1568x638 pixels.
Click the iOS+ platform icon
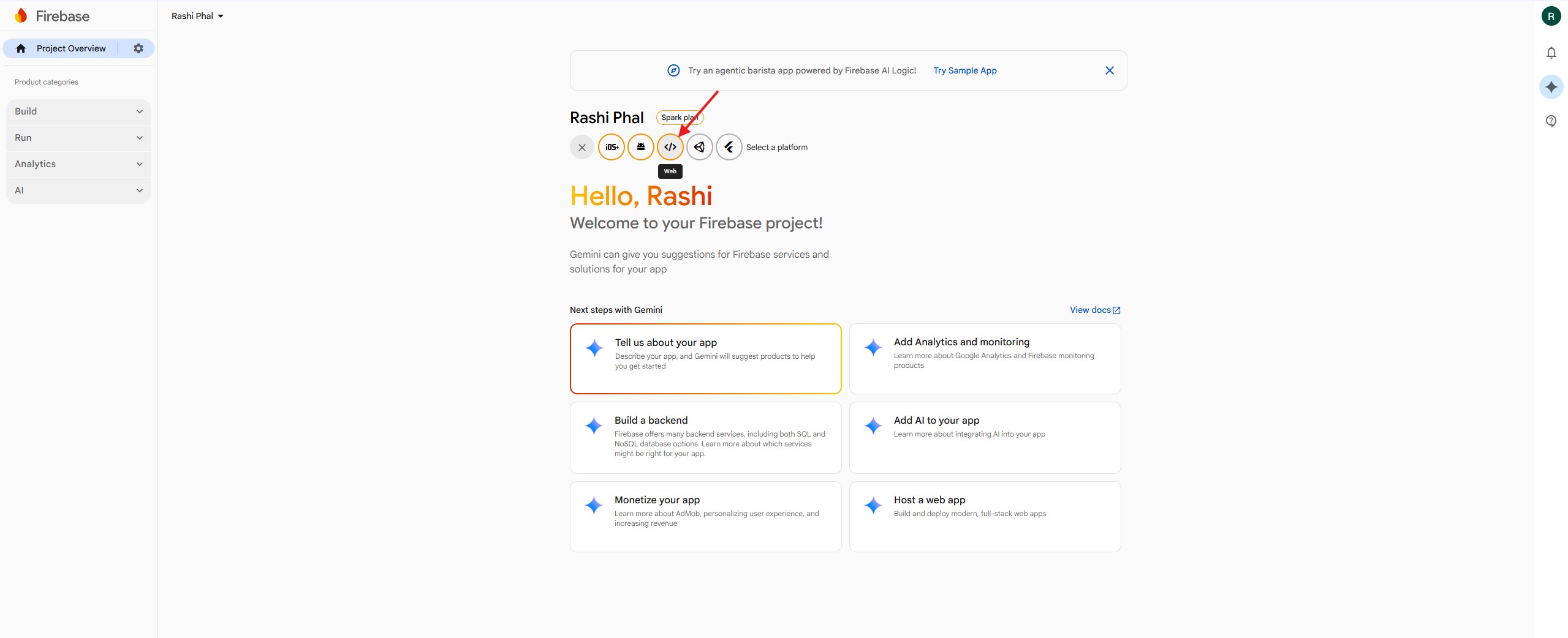611,147
